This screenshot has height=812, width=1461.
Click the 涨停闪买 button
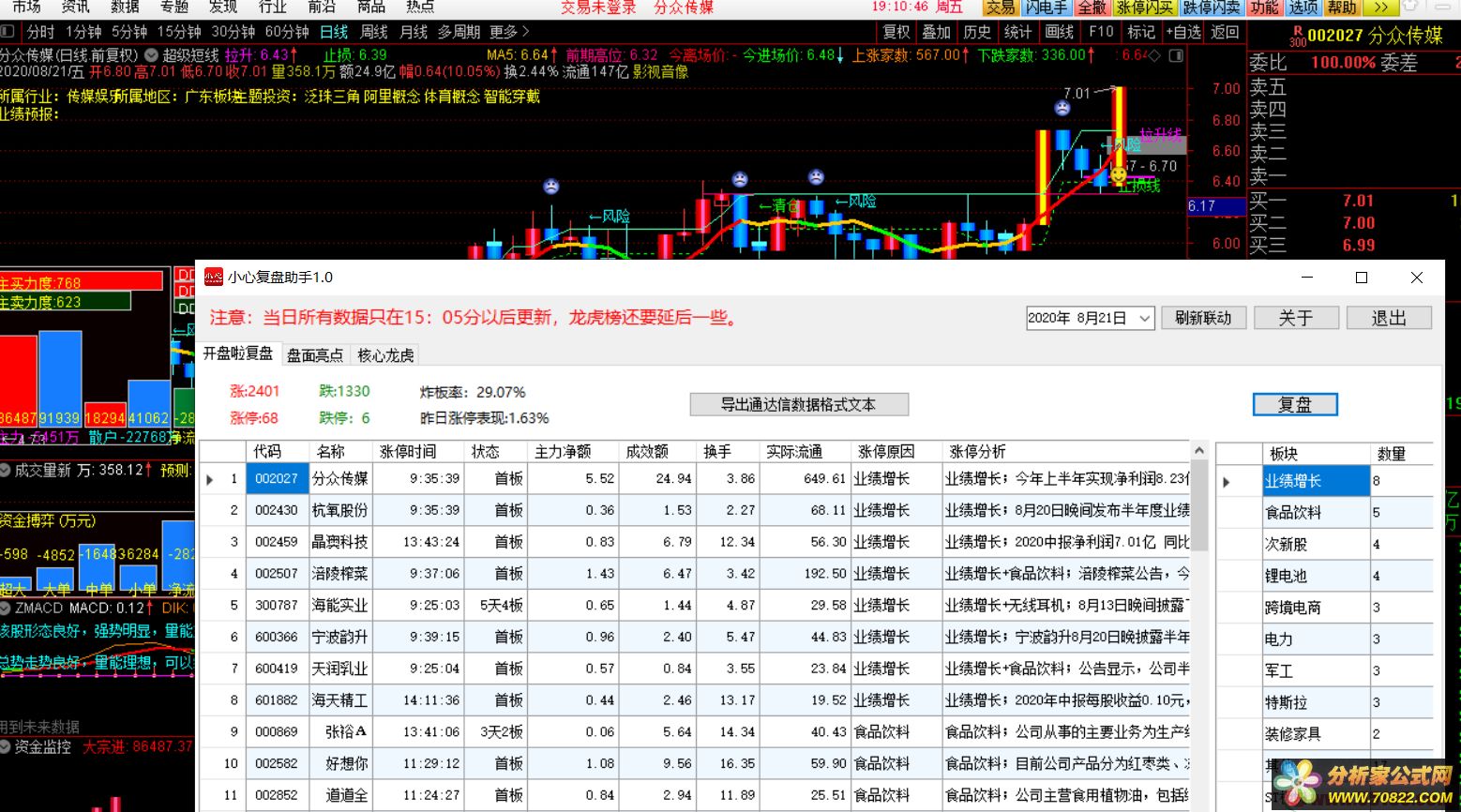tap(1145, 8)
